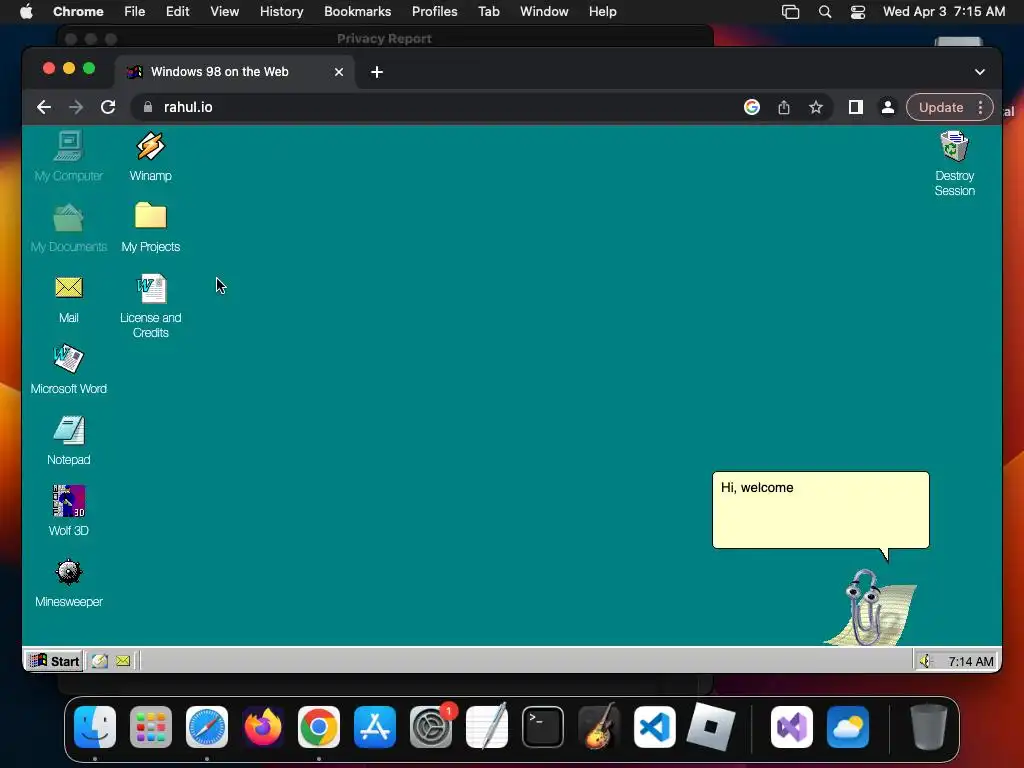Click the volume speaker tray icon

coord(925,662)
